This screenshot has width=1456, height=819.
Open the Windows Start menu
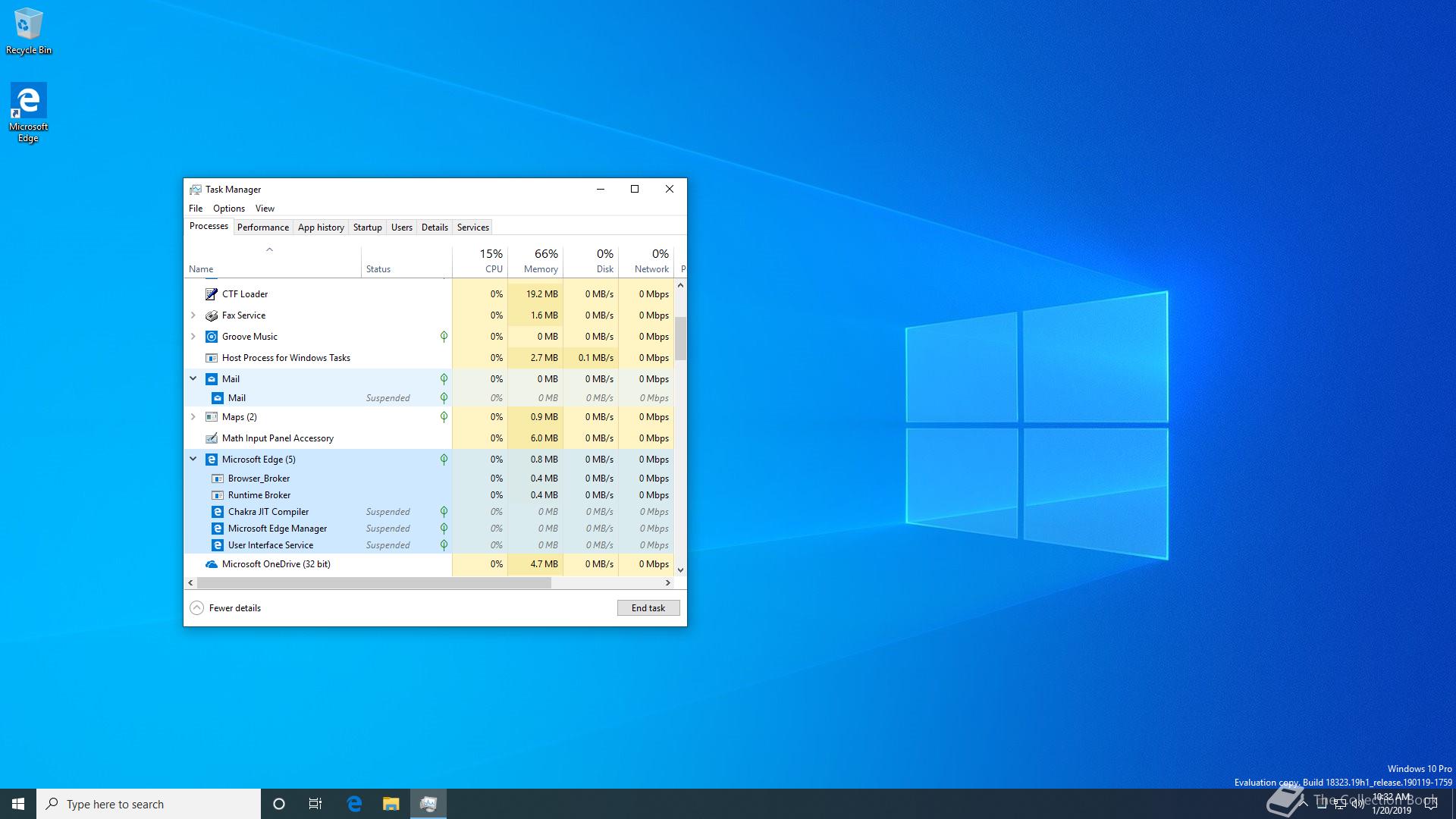[x=18, y=804]
